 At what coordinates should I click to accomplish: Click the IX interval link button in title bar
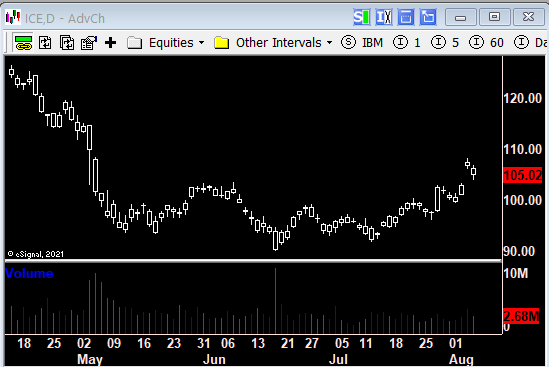[384, 17]
